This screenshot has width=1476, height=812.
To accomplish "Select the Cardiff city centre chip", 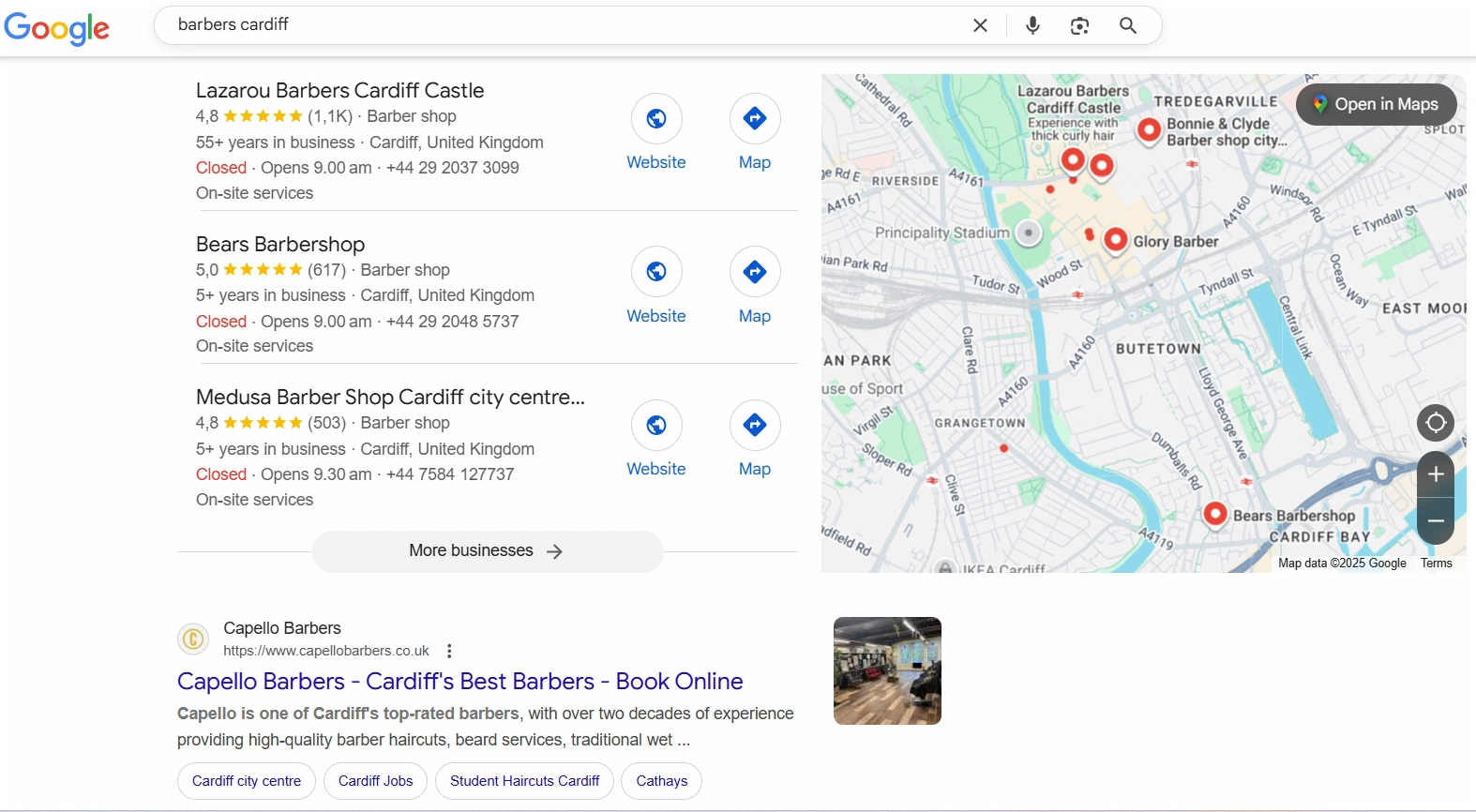I will [247, 781].
